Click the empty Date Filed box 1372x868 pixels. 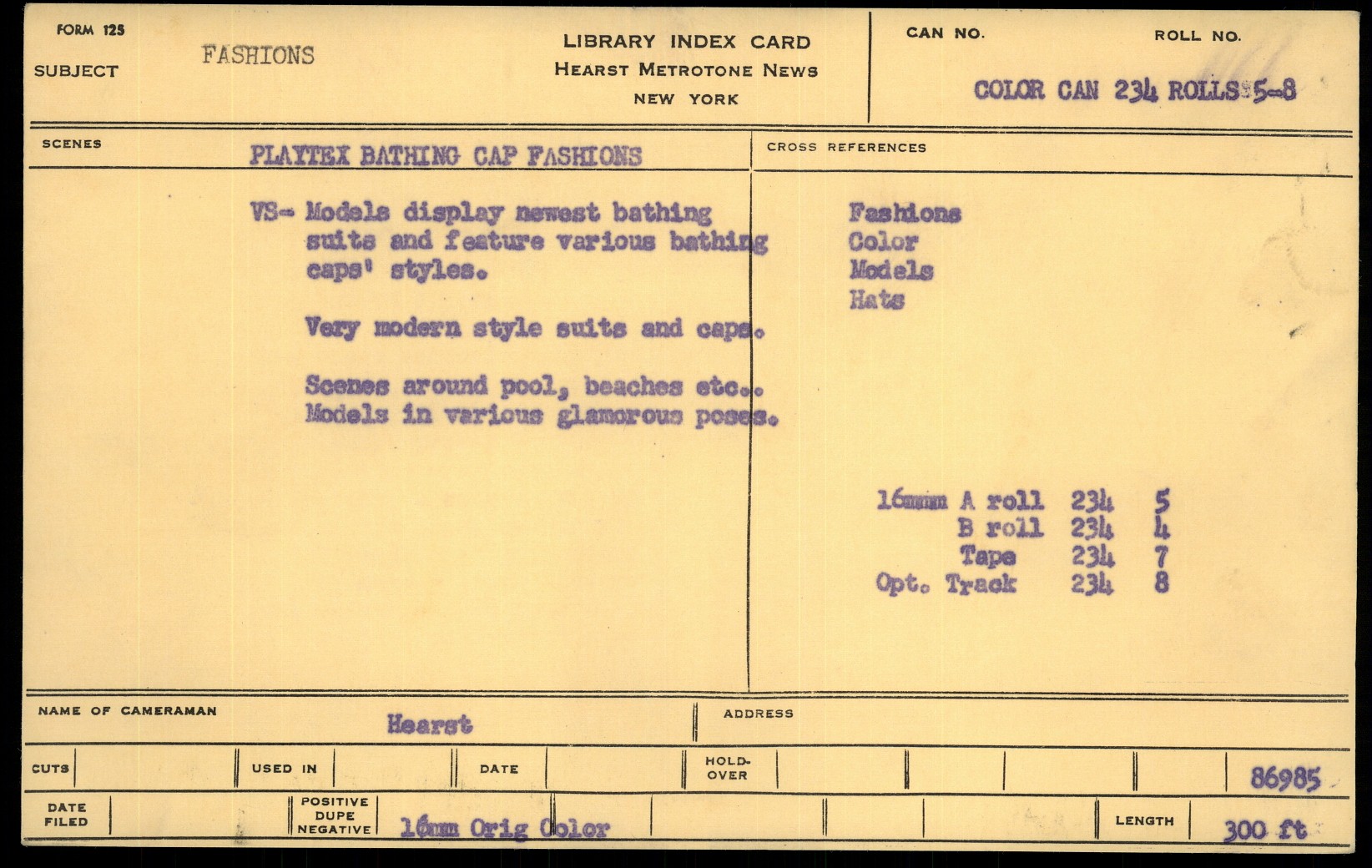point(196,815)
